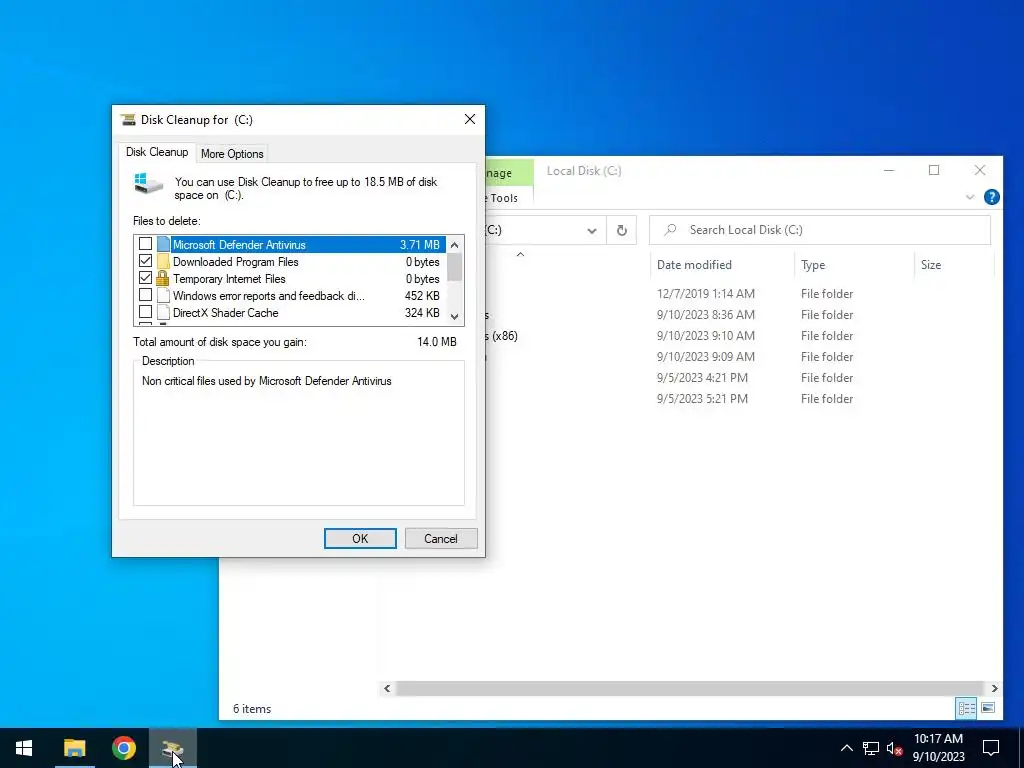Launch Google Chrome from the taskbar
The width and height of the screenshot is (1024, 768).
[123, 748]
